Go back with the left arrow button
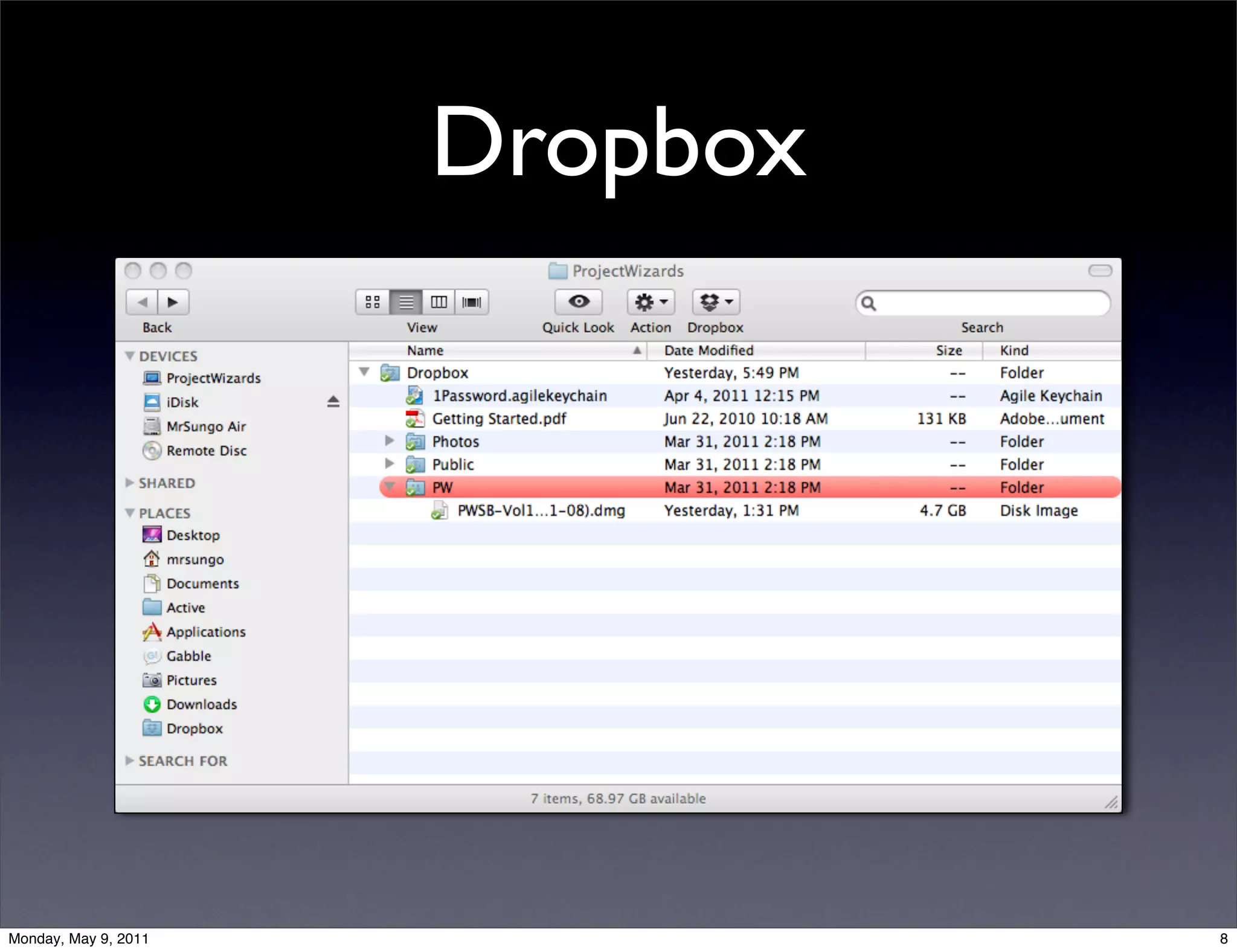The image size is (1237, 952). pyautogui.click(x=142, y=302)
